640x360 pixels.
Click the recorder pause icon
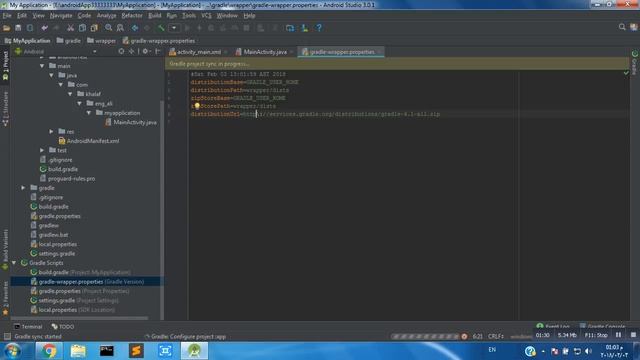tap(618, 335)
